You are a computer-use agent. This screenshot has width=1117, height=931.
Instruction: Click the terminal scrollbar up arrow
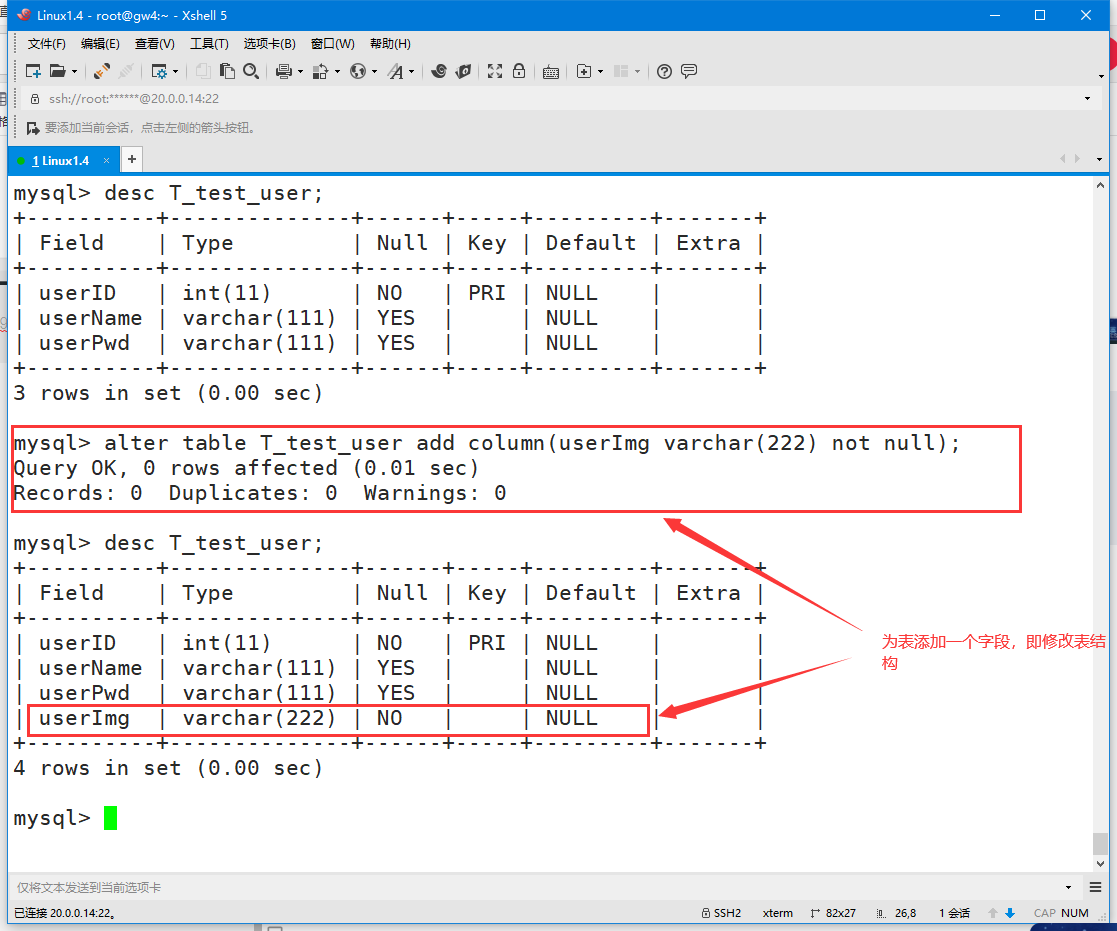(x=1100, y=185)
